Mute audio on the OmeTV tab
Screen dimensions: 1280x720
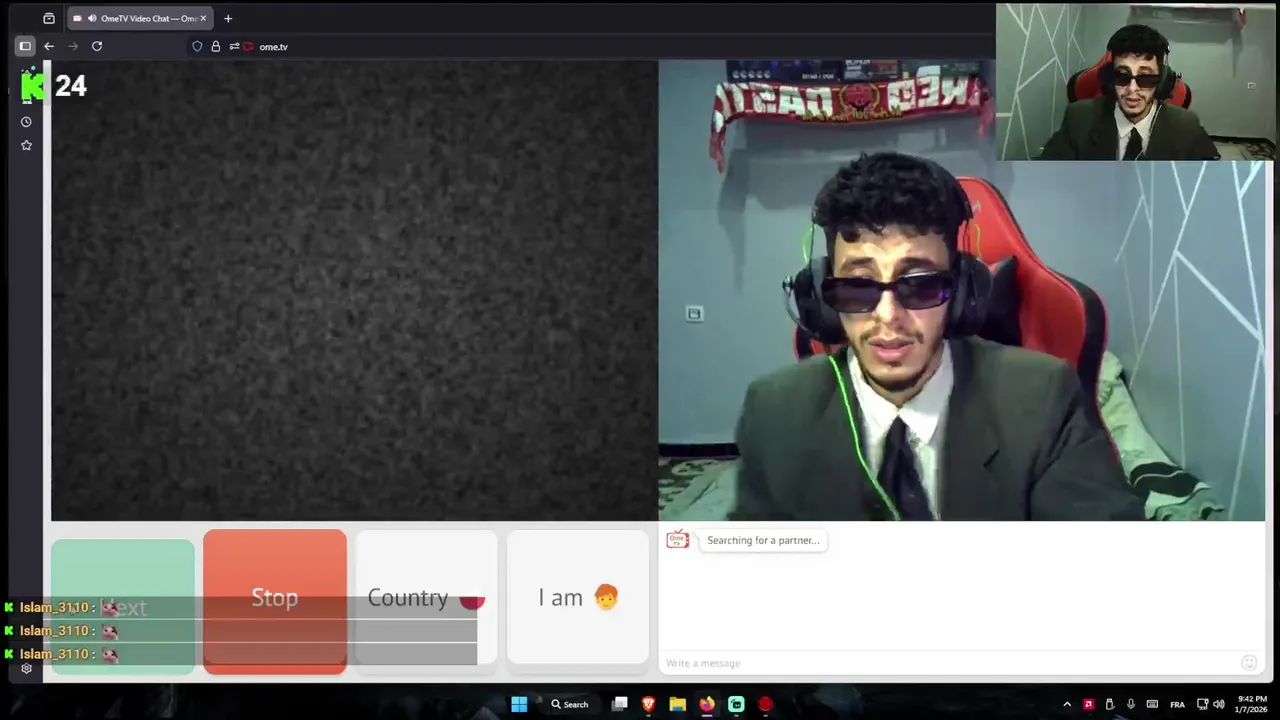point(93,18)
